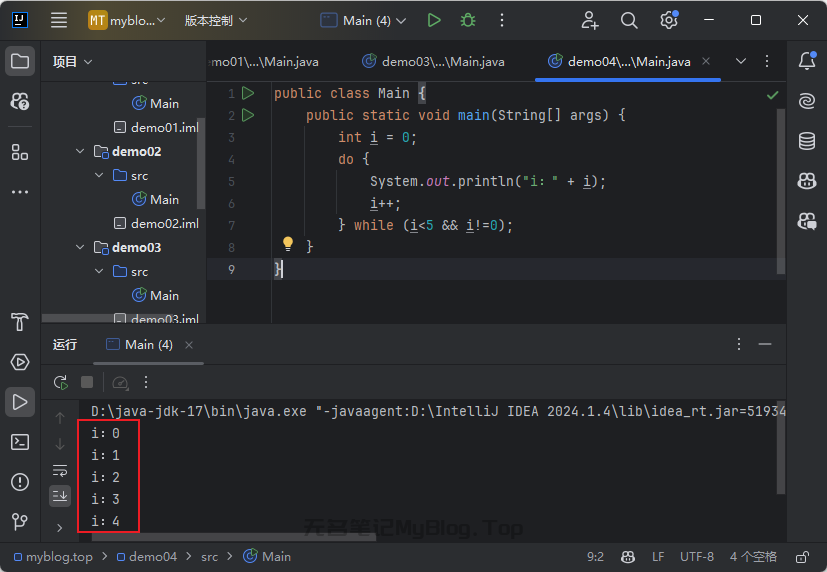Click myblog.top breadcrumb in status bar
The height and width of the screenshot is (572, 827).
53,557
